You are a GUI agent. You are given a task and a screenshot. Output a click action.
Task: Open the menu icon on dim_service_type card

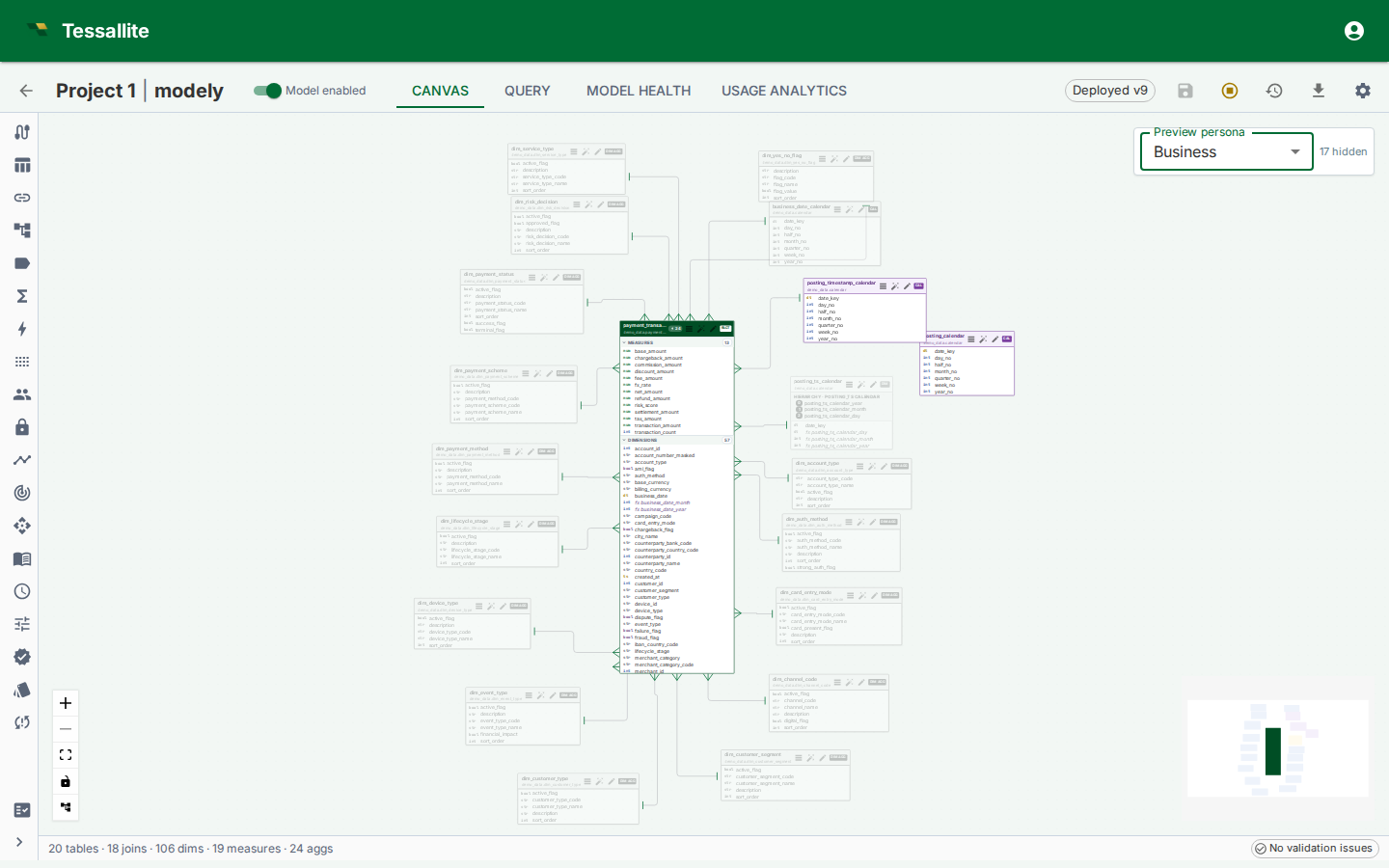574,151
